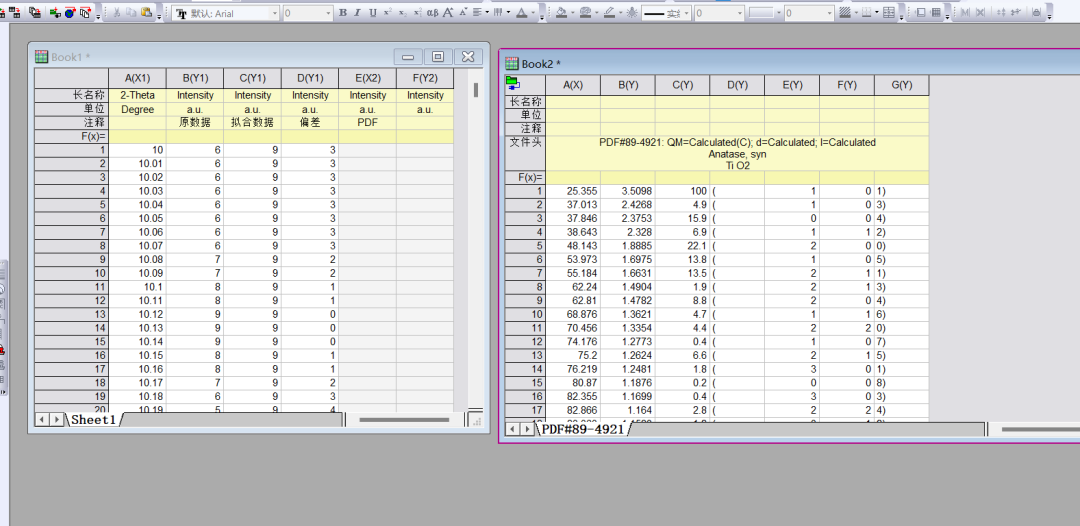Image resolution: width=1080 pixels, height=526 pixels.
Task: Click the Paste icon in toolbar
Action: [x=147, y=13]
